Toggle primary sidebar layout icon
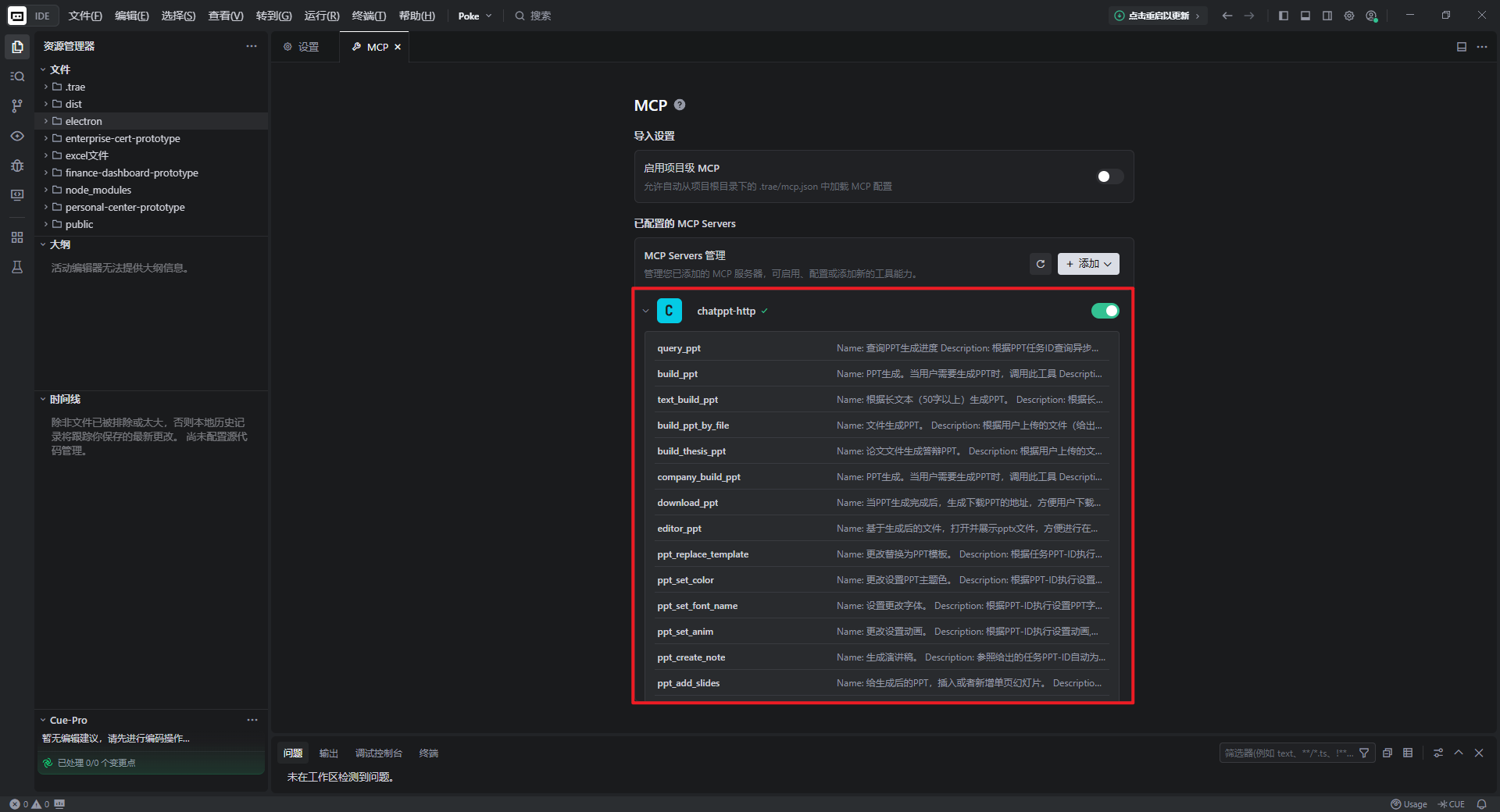The width and height of the screenshot is (1500, 812). tap(1284, 16)
